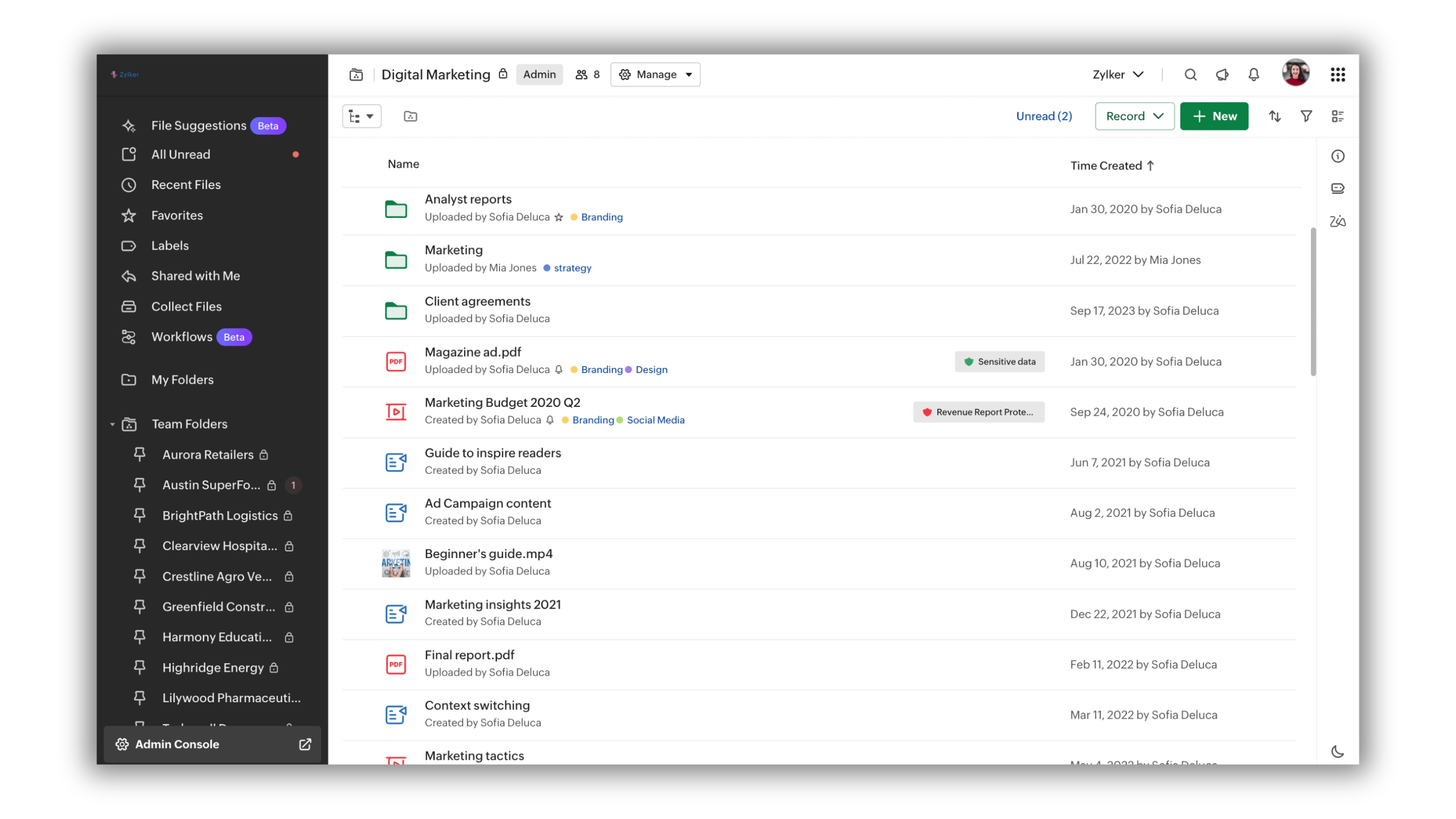Open Unread (2) files
The width and height of the screenshot is (1456, 819).
tap(1043, 116)
